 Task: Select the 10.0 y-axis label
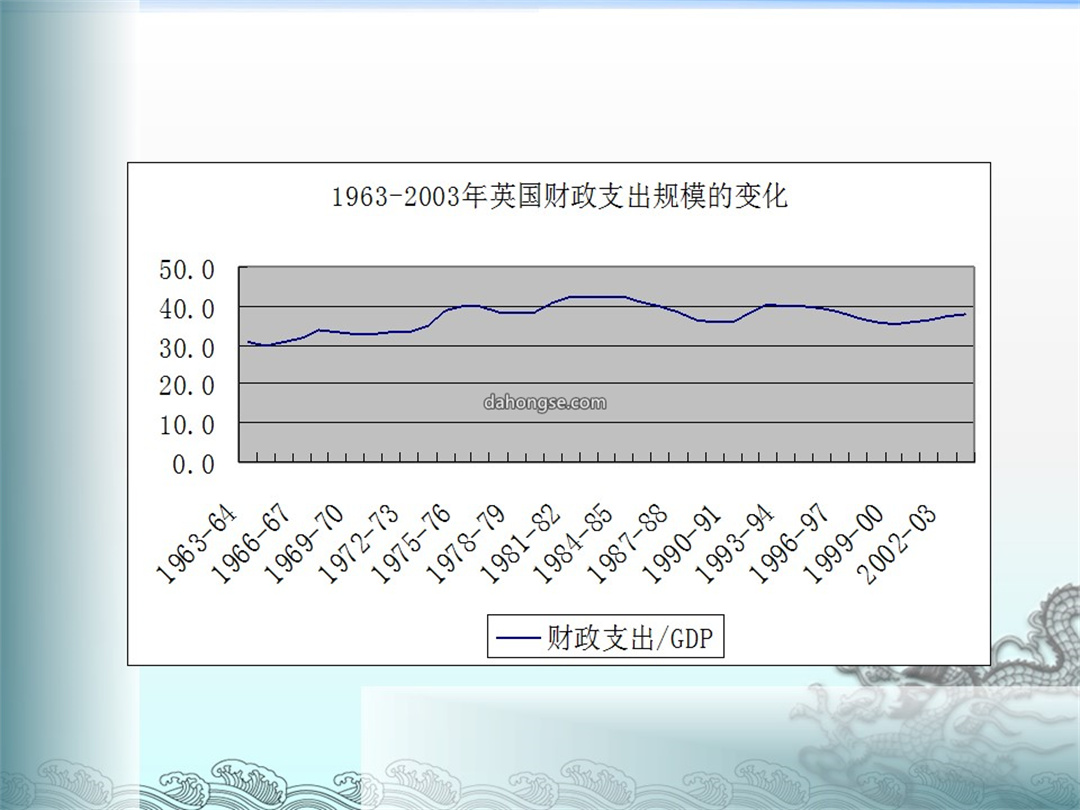tap(187, 426)
